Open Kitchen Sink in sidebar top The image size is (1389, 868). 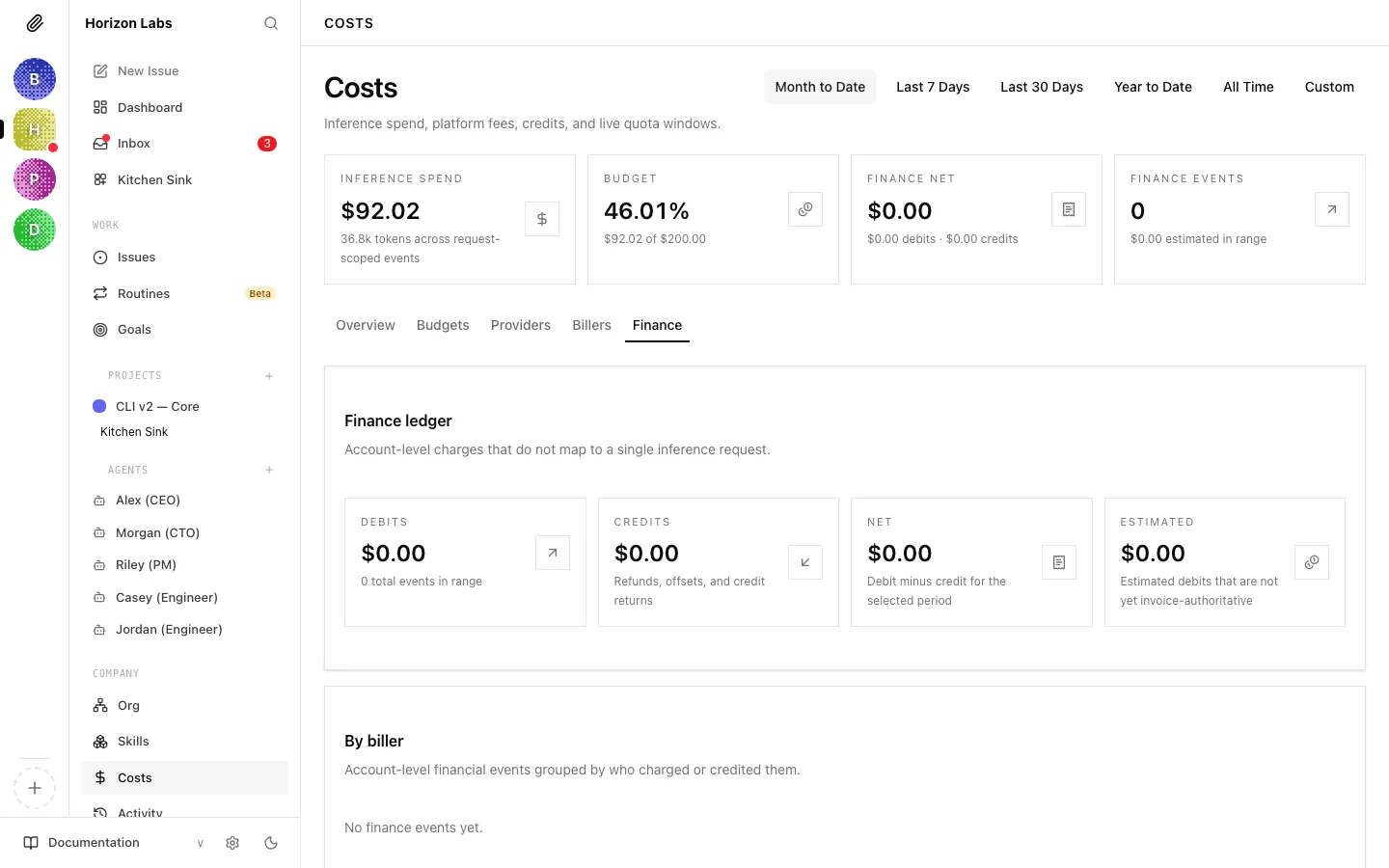tap(184, 179)
